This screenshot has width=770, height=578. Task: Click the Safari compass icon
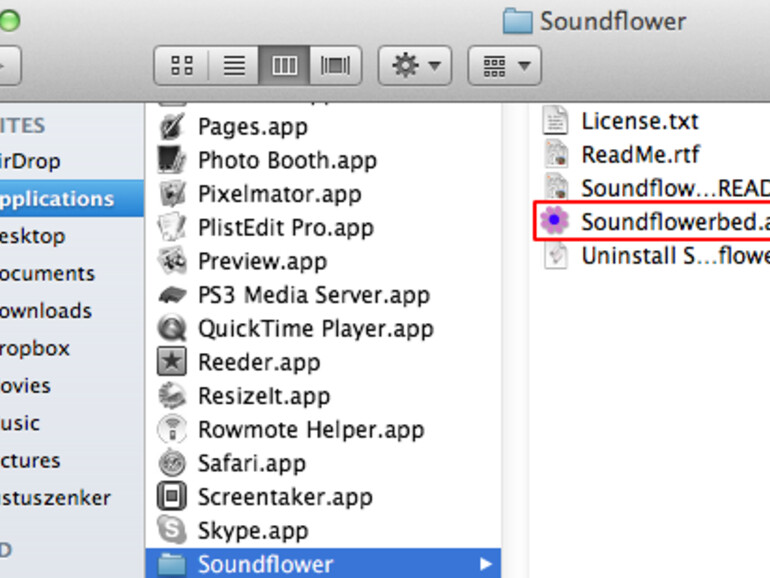coord(173,463)
